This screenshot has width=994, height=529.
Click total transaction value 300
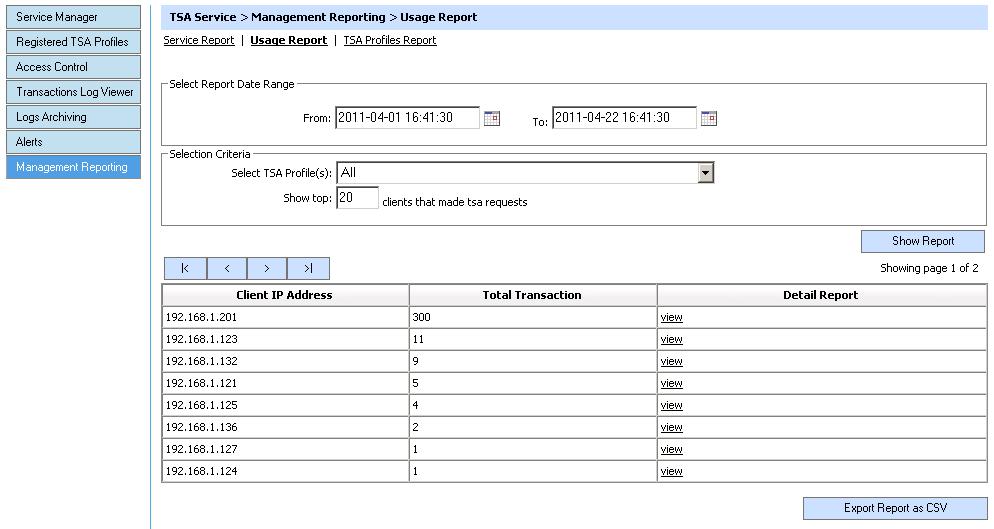(x=422, y=317)
